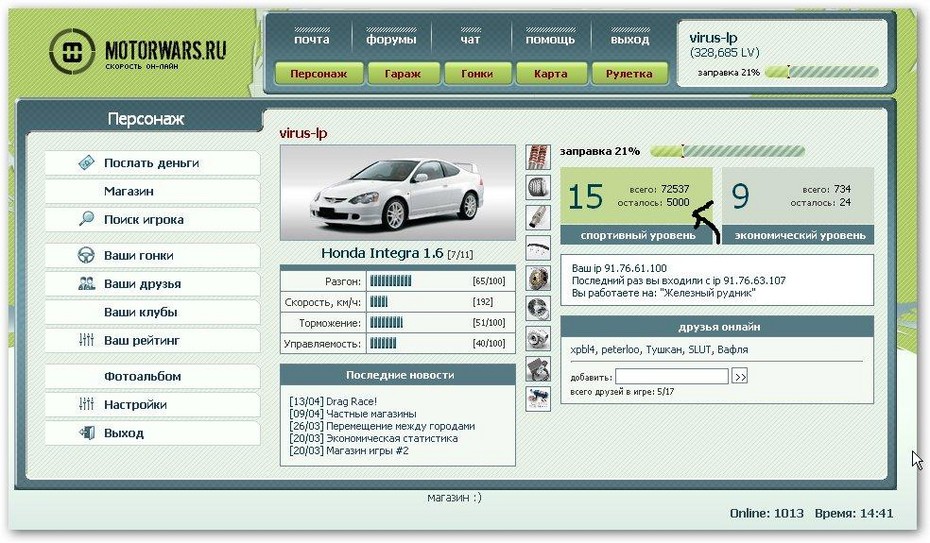Click the магазин :) footer text

click(x=454, y=497)
